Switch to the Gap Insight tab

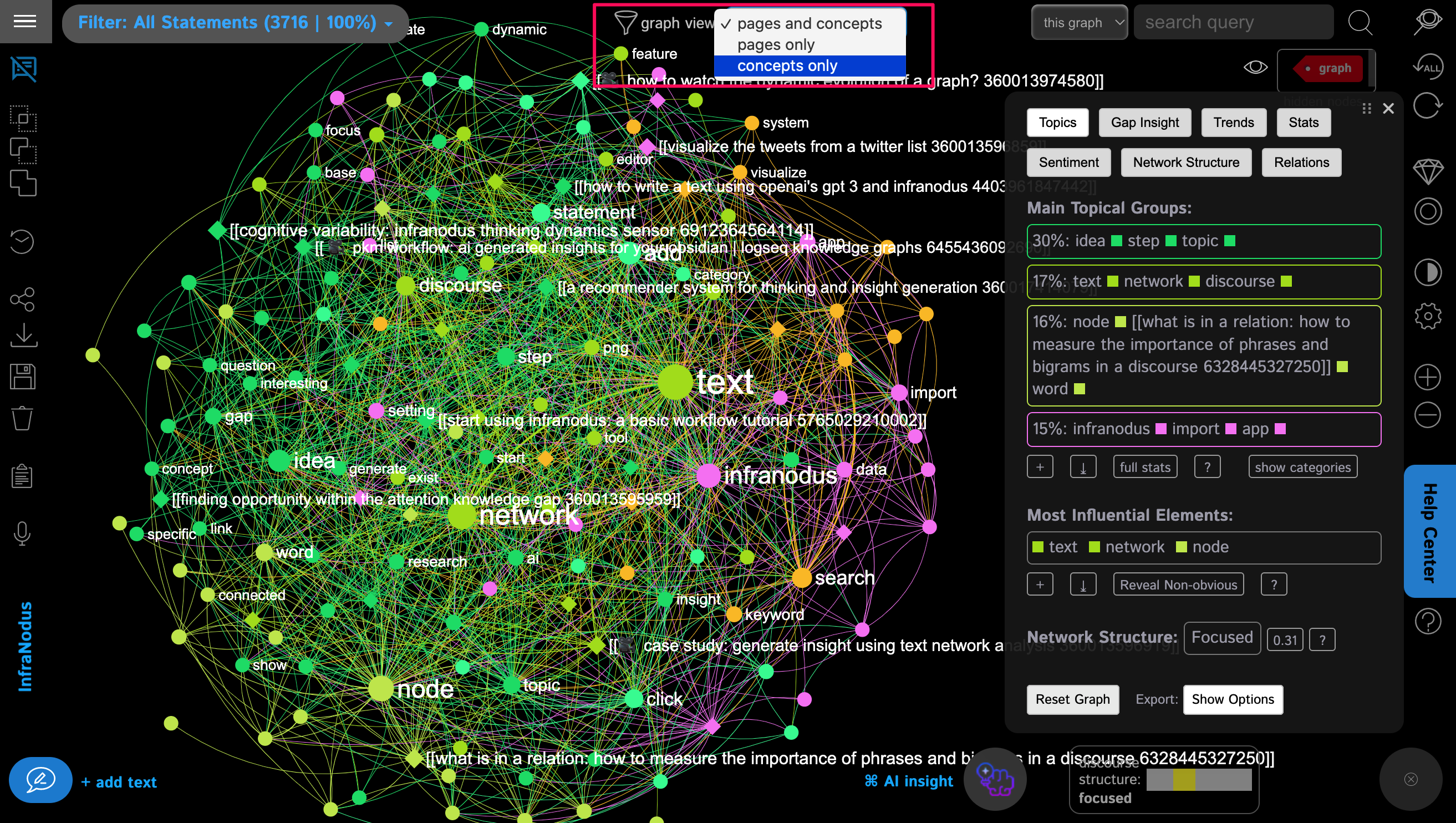[1144, 122]
